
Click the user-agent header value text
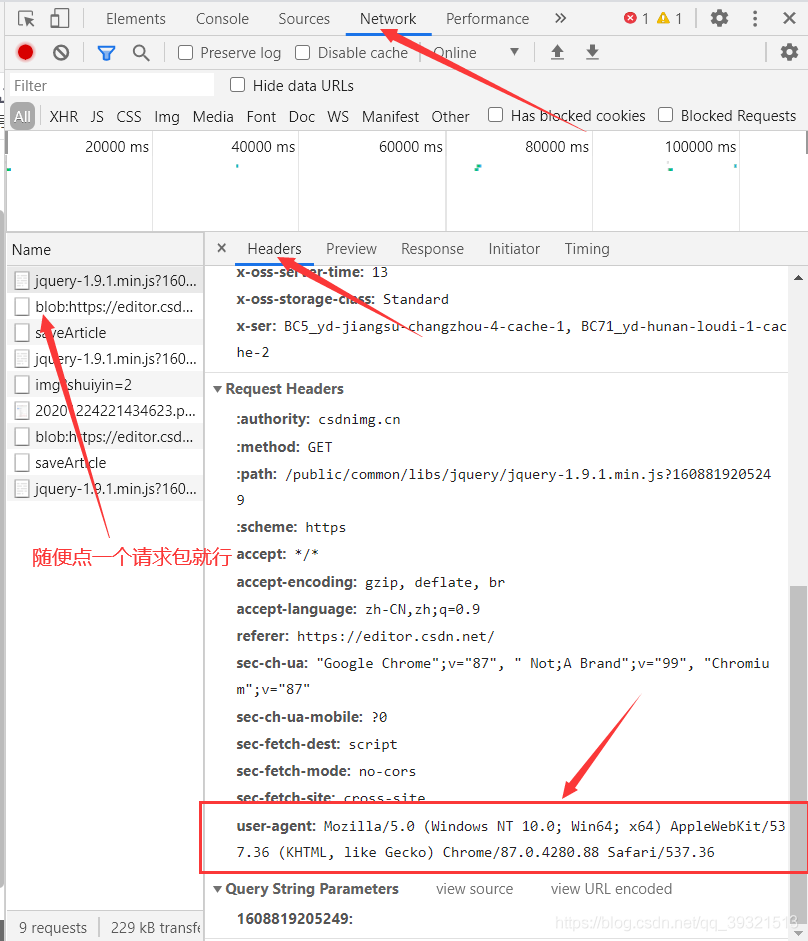pos(511,839)
